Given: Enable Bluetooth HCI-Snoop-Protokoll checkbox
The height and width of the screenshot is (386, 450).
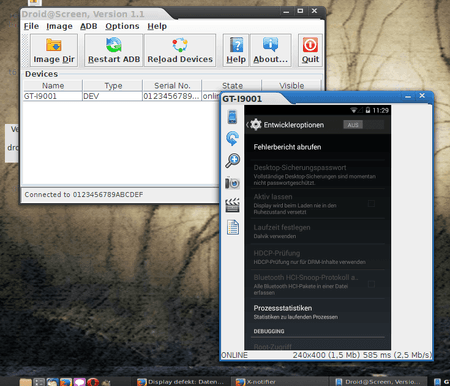Looking at the screenshot, I should pyautogui.click(x=371, y=284).
